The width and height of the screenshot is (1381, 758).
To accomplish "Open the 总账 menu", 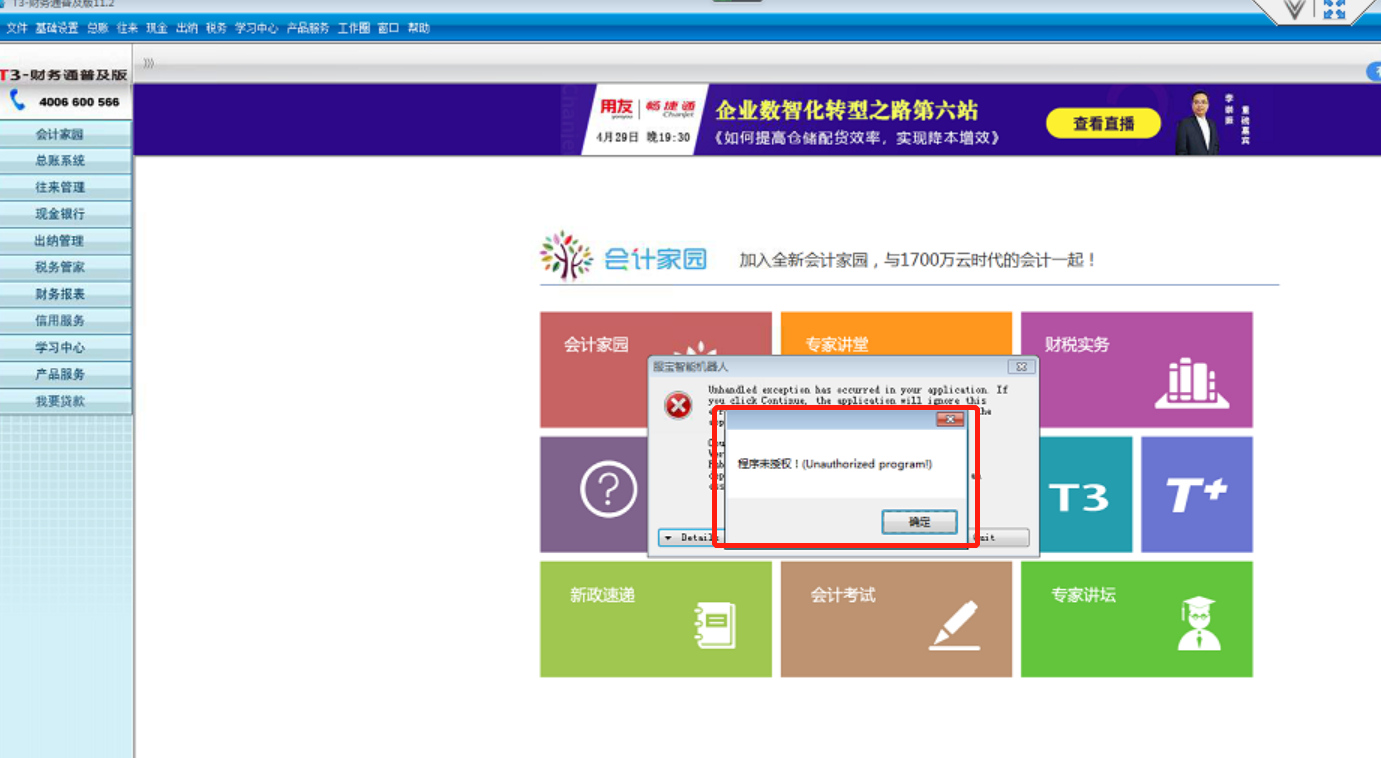I will 97,28.
